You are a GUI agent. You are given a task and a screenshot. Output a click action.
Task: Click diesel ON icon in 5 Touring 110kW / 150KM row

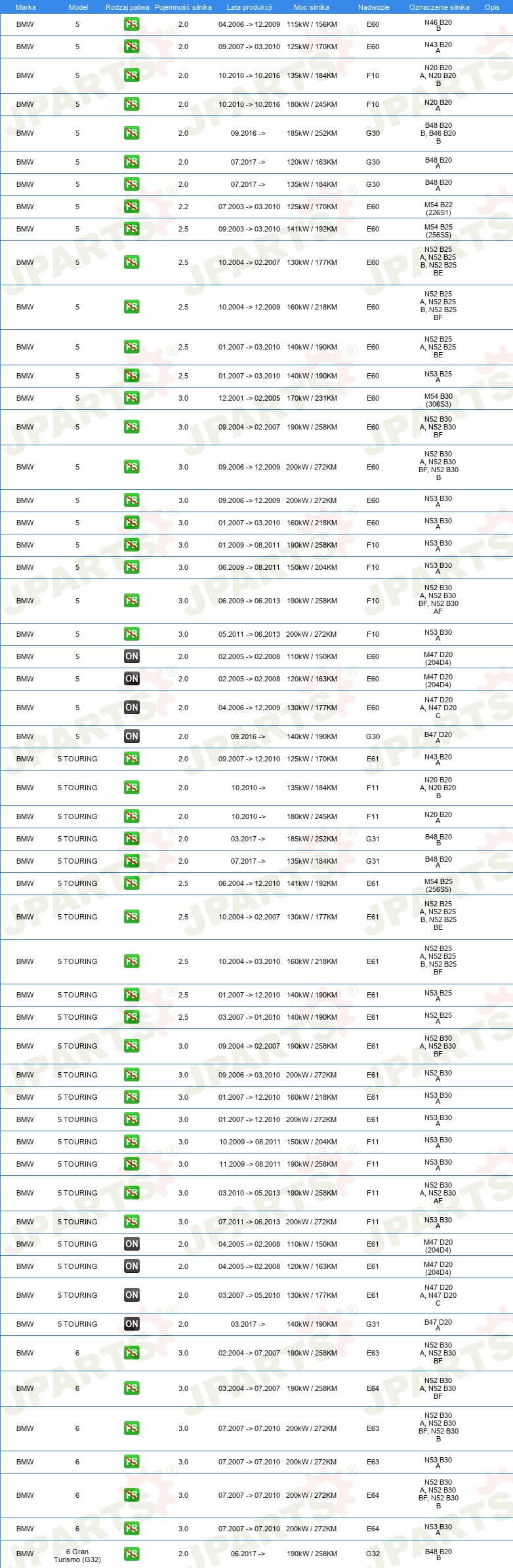(132, 1244)
